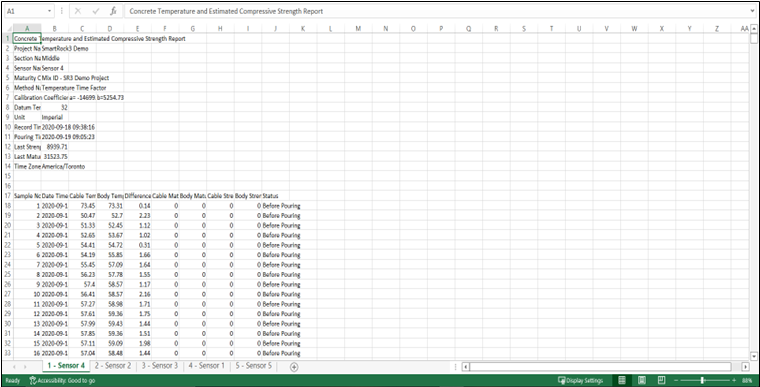Screen dimensions: 760x387
Task: Switch to Page Layout view icon
Action: (641, 380)
